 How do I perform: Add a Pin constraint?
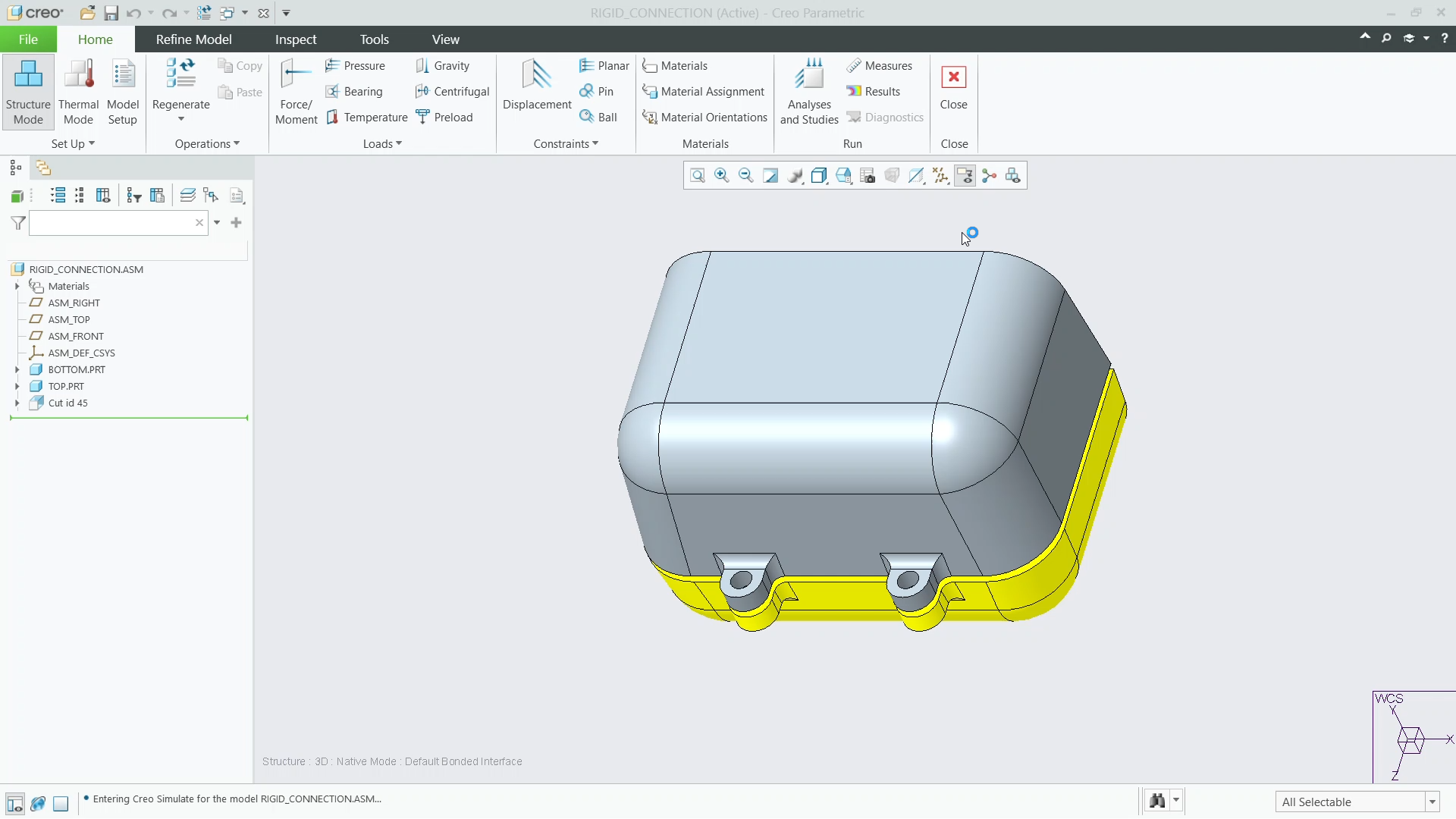[596, 92]
